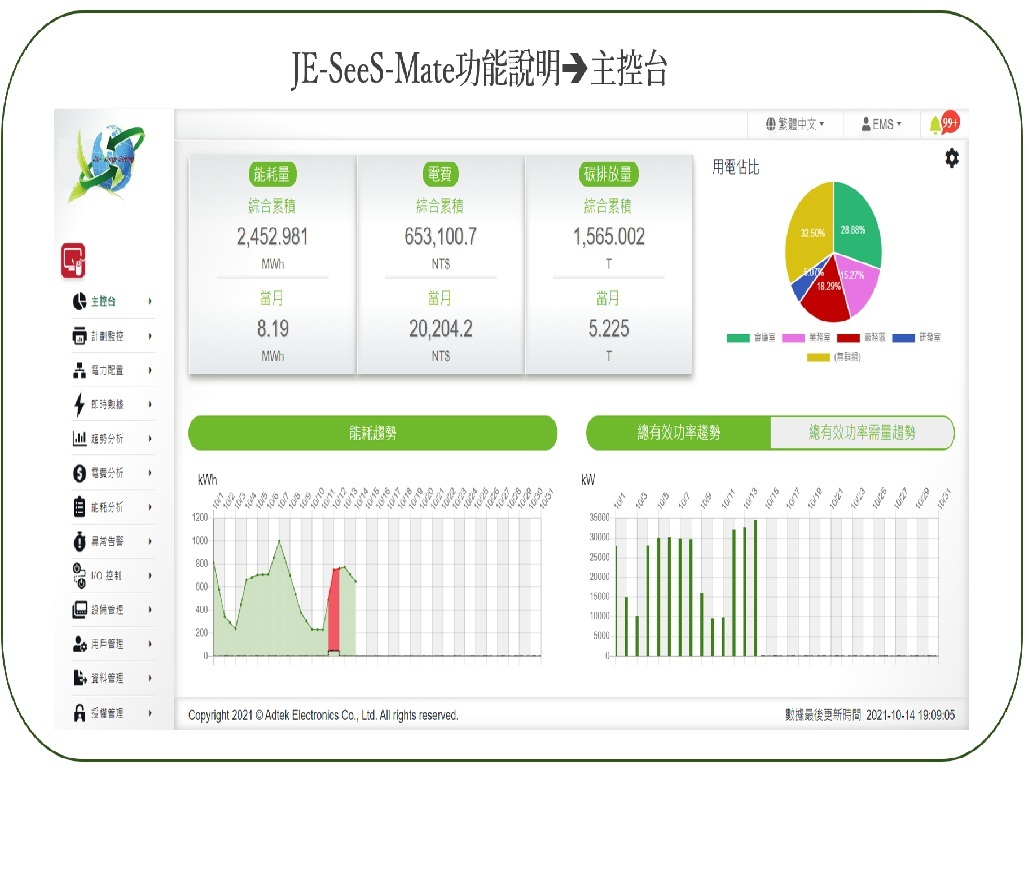
Task: Click the dollar sign 電費分析 icon
Action: [x=80, y=473]
